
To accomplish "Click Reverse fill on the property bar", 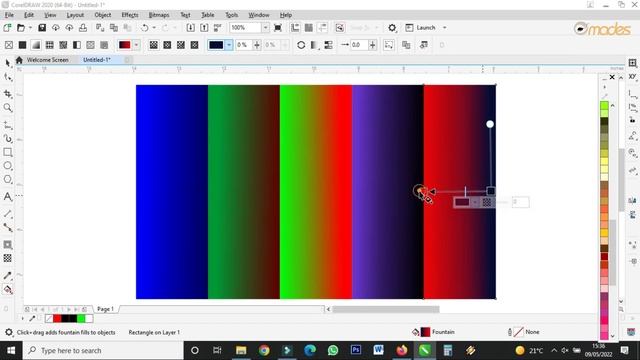I will (301, 45).
